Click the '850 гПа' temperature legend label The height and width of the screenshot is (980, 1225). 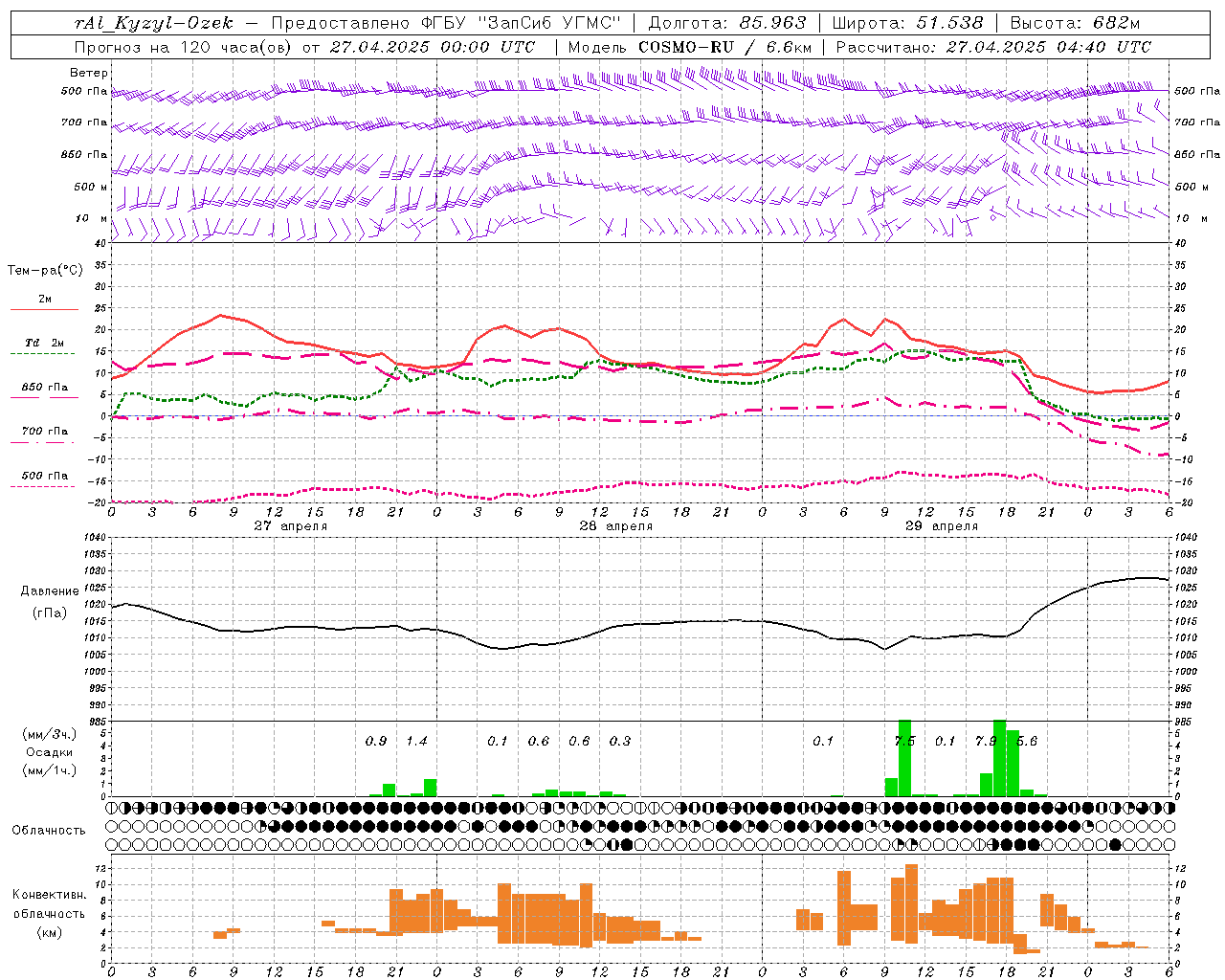[x=45, y=388]
